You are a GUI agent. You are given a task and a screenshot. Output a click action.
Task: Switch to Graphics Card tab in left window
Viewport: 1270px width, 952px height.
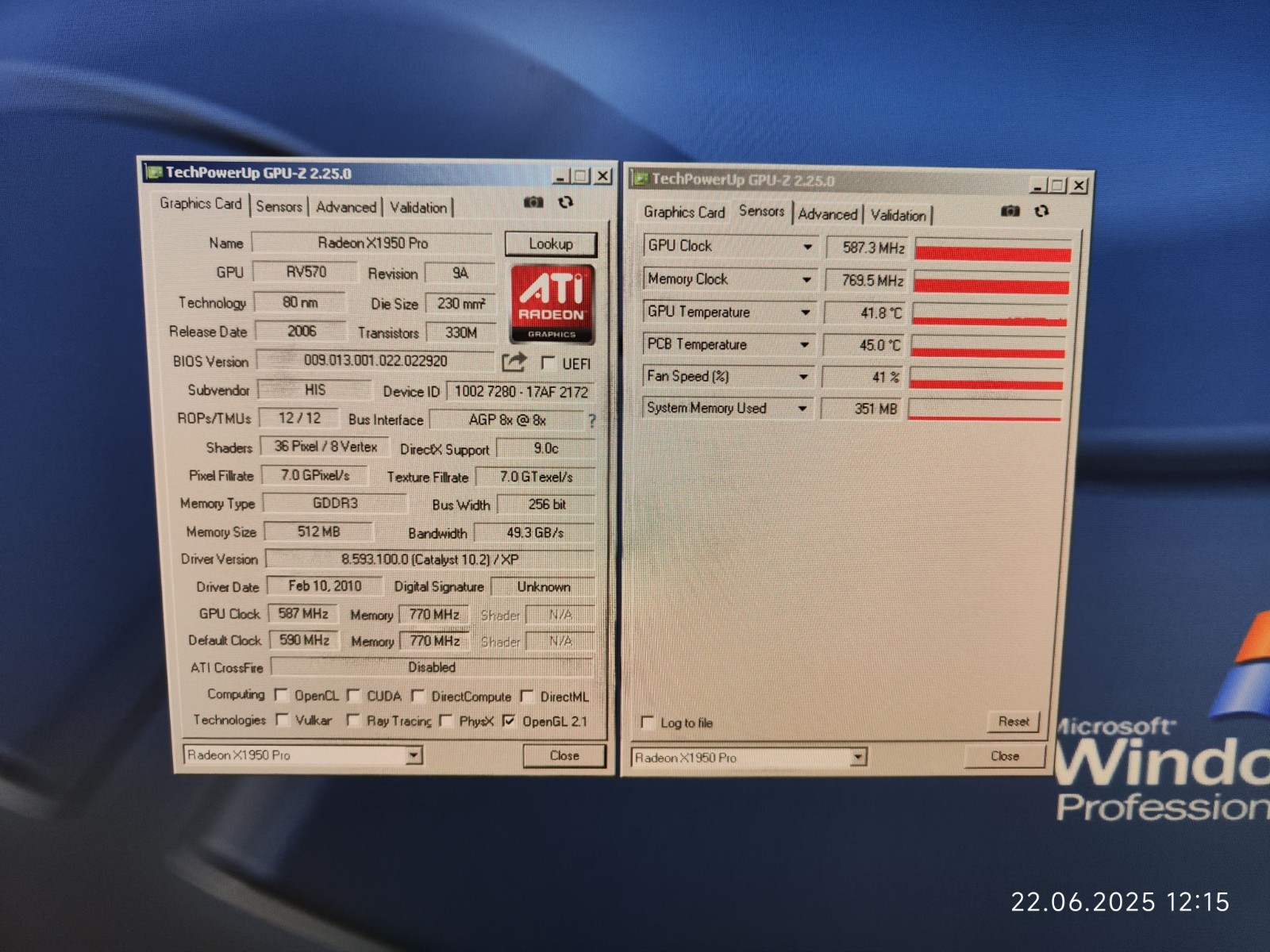[200, 204]
